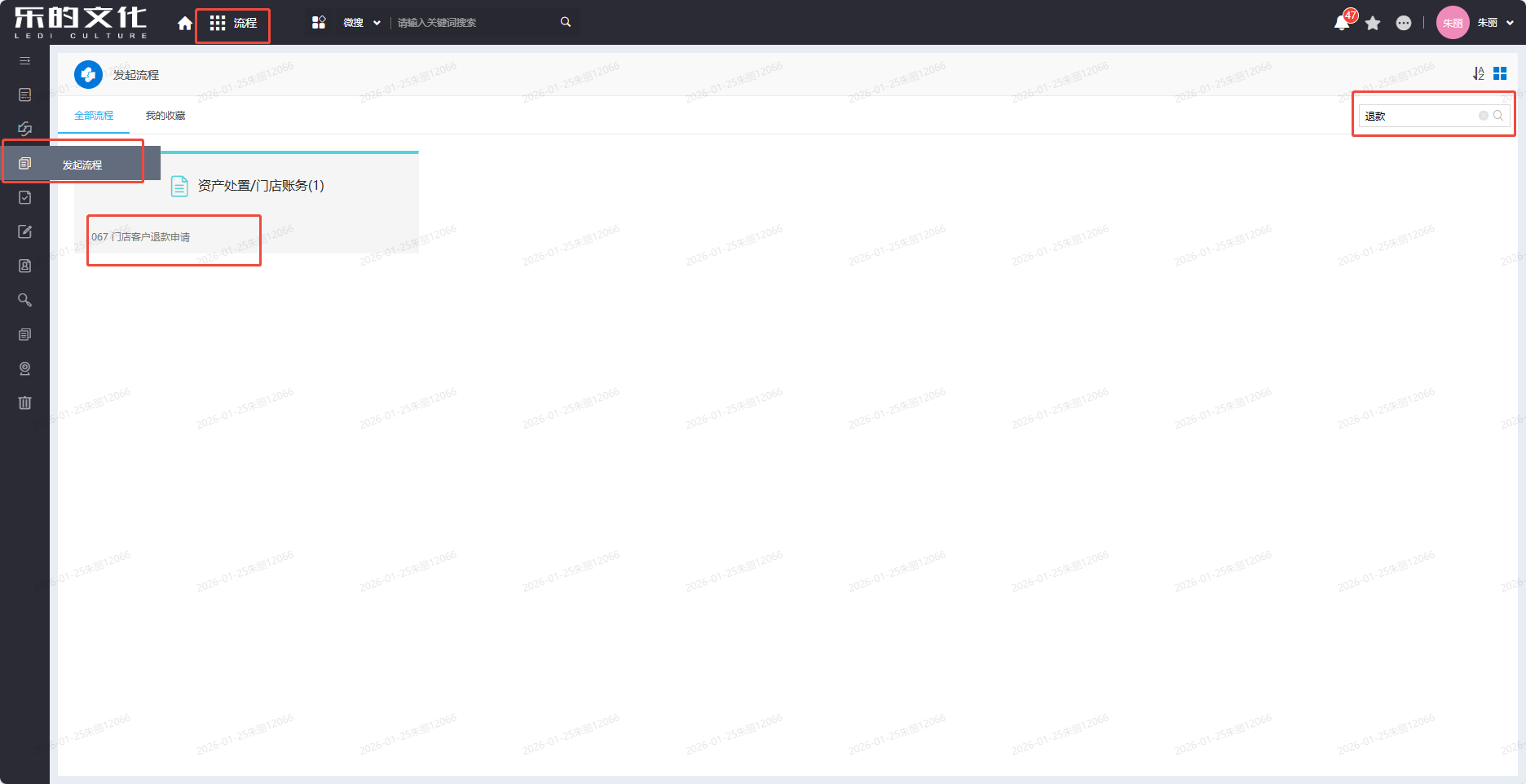1526x784 pixels.
Task: Open the 流程 module menu
Action: click(233, 24)
